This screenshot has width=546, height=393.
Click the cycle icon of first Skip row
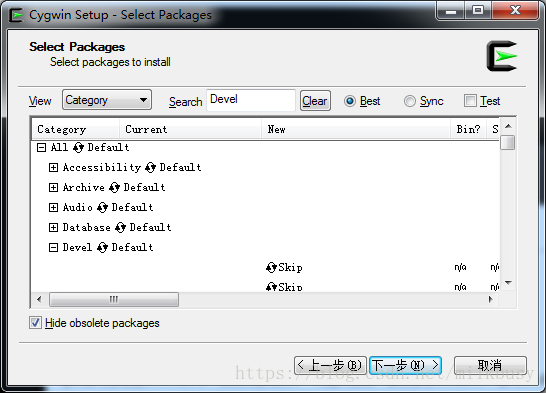click(x=271, y=267)
